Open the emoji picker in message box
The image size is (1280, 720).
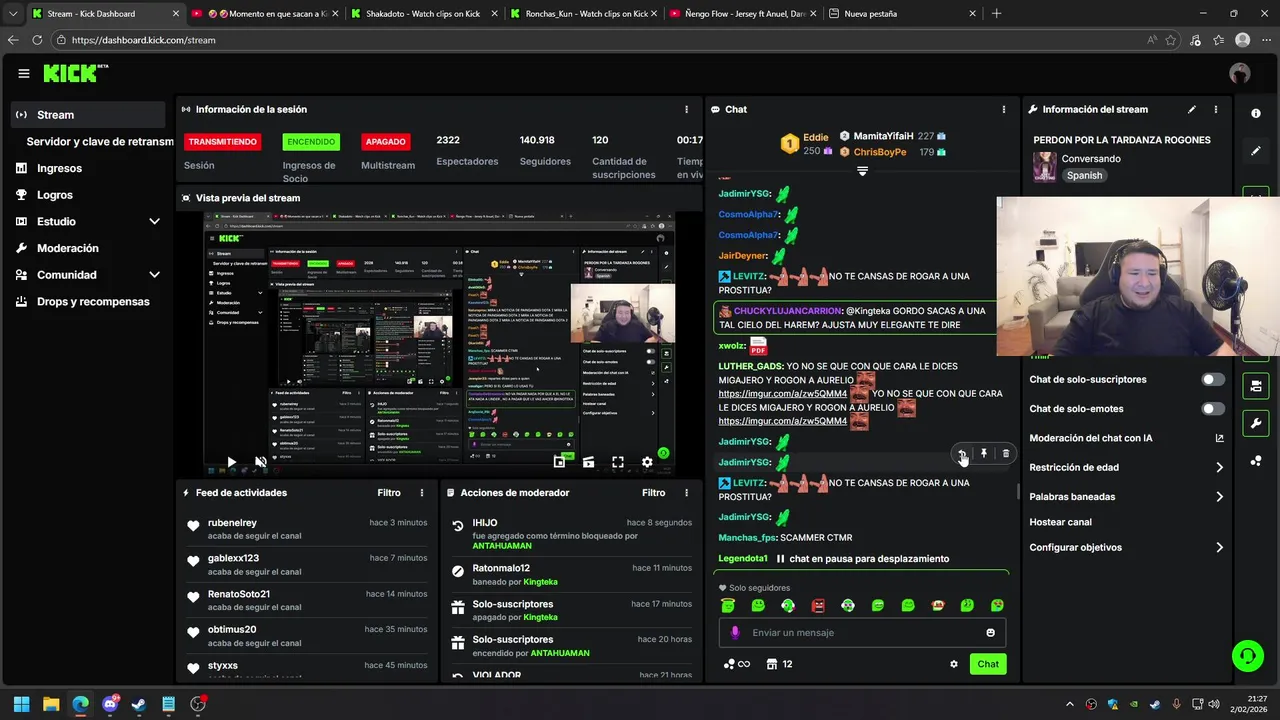(x=991, y=632)
